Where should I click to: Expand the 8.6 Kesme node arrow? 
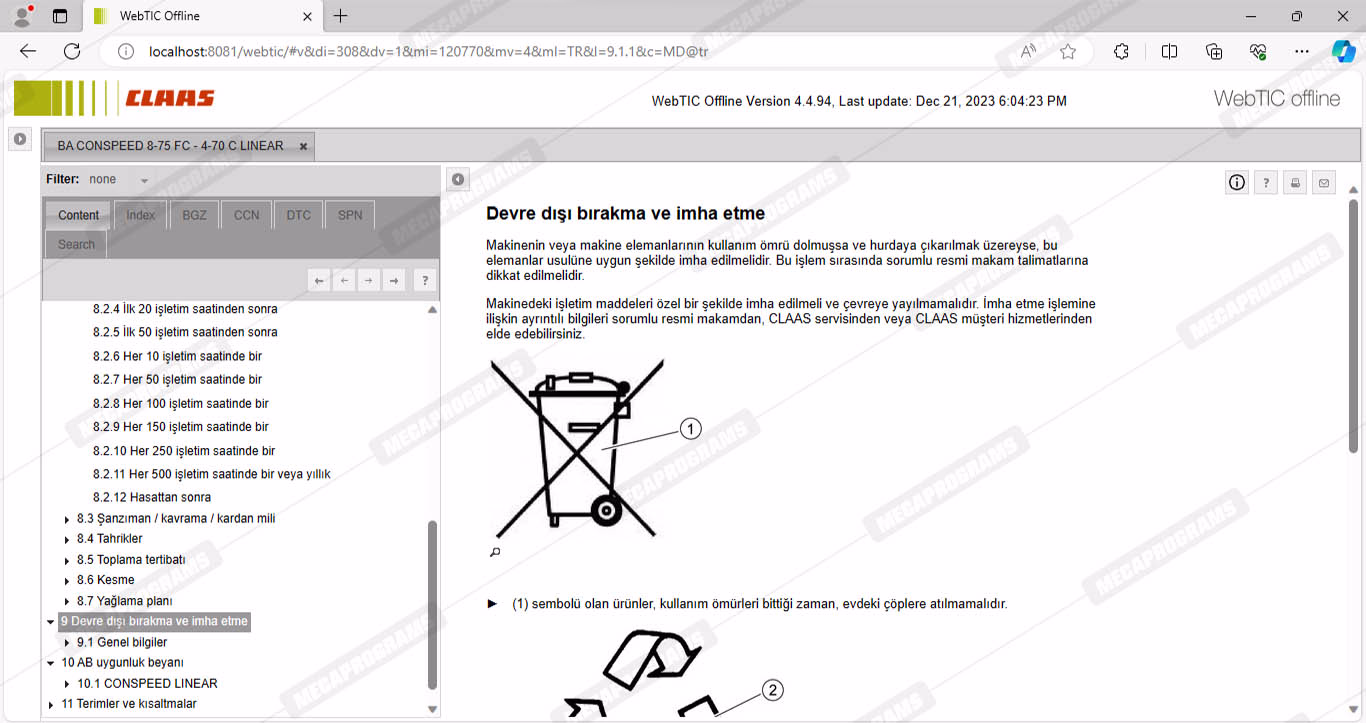coord(67,581)
